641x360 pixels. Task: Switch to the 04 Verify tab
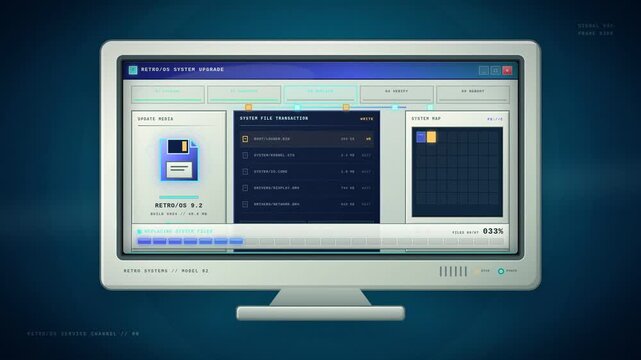click(397, 94)
